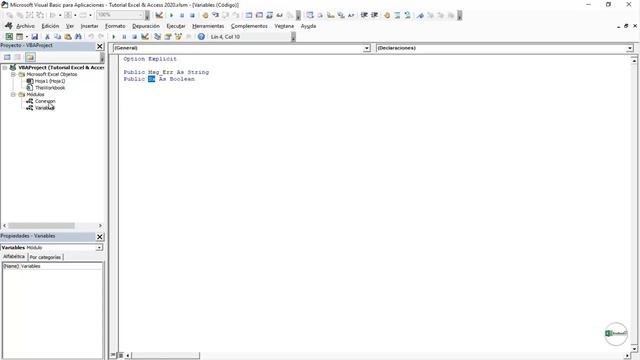640x360 pixels.
Task: Collapse Microsoft Excel Objetos folder
Action: tap(13, 75)
